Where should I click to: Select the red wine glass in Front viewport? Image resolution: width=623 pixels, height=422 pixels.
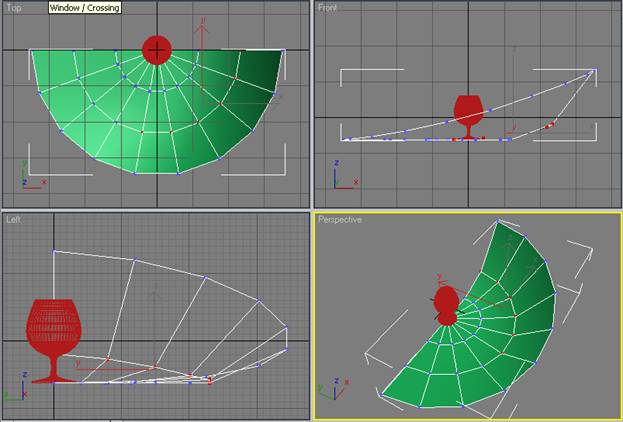point(467,112)
